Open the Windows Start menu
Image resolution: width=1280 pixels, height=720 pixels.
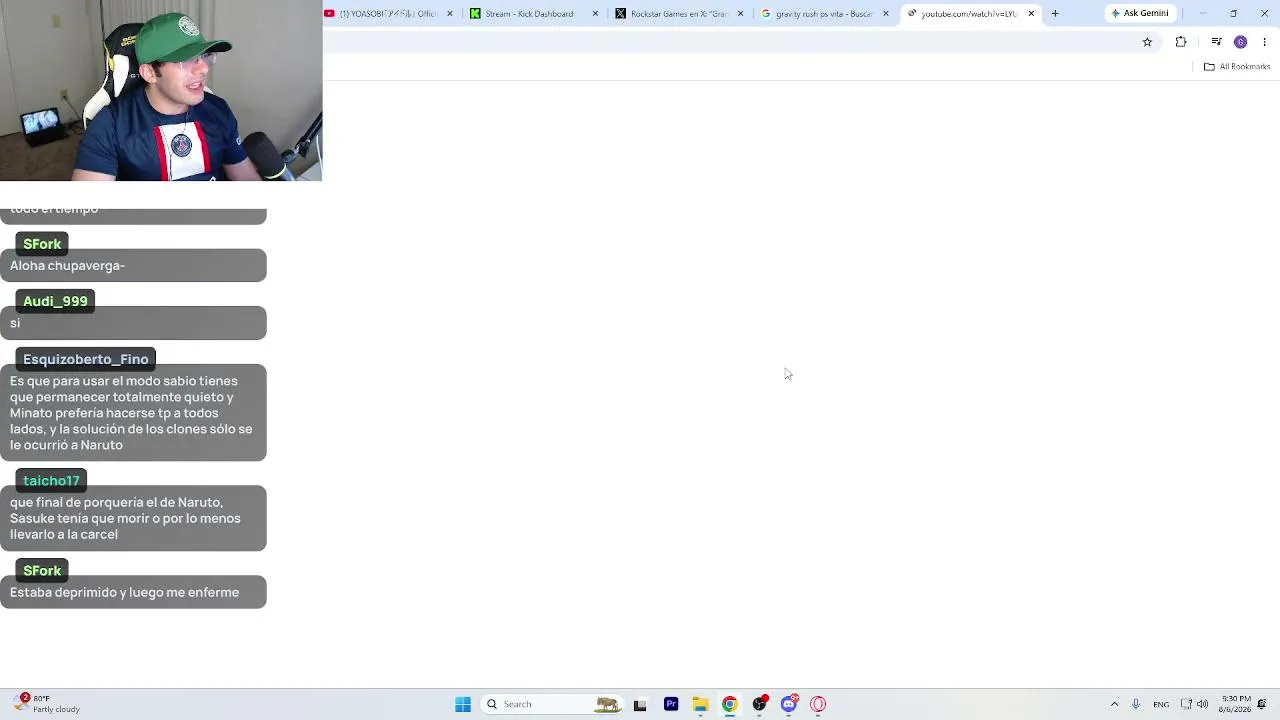463,704
